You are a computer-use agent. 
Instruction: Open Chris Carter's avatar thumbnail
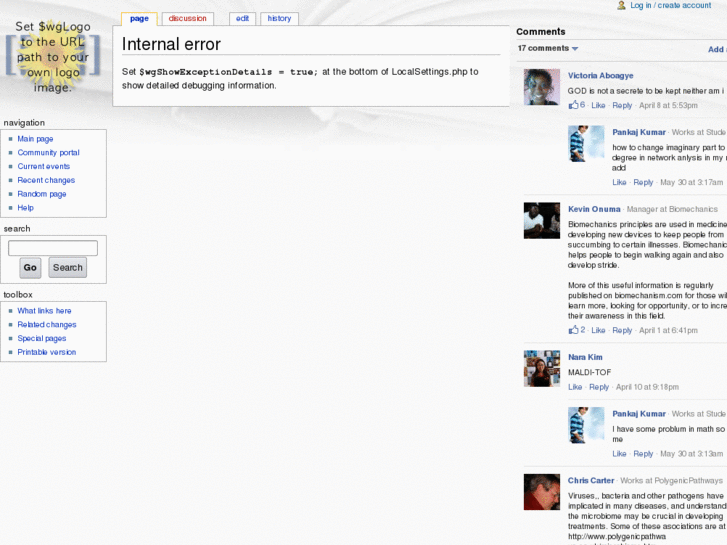[542, 492]
